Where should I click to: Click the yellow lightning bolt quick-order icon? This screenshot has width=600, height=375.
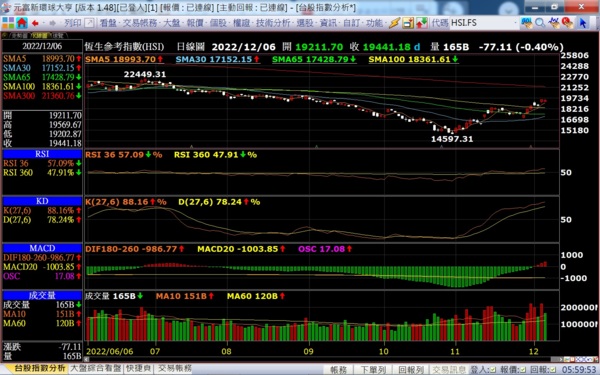395,23
